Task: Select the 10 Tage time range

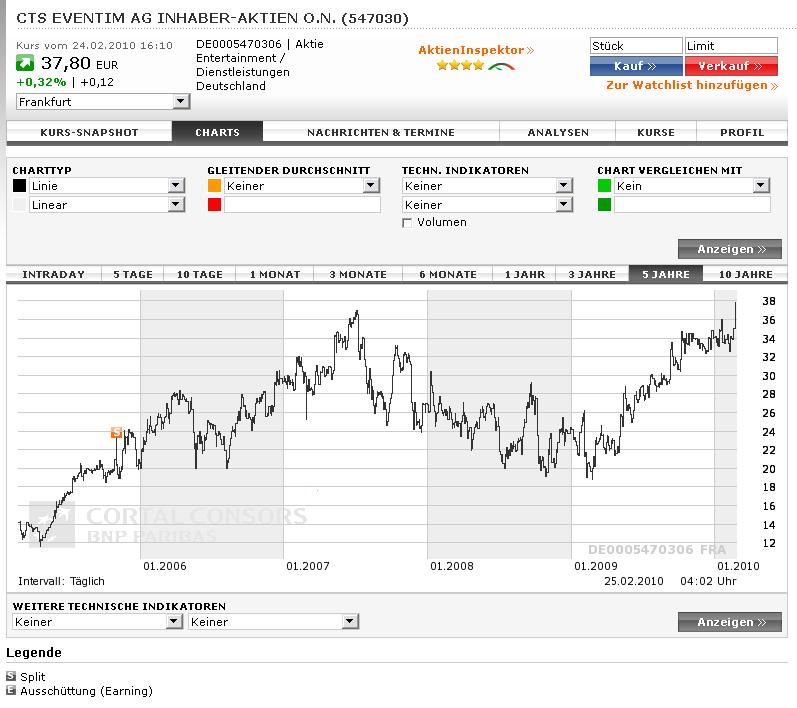Action: click(x=199, y=274)
